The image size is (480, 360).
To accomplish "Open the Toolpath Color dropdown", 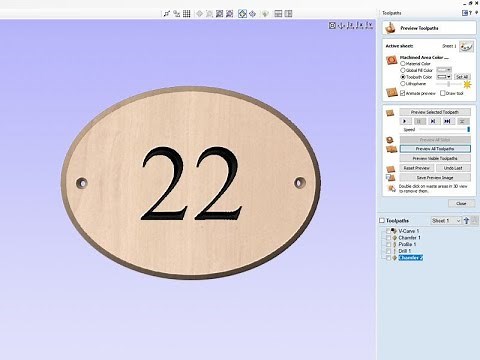I will (x=444, y=77).
